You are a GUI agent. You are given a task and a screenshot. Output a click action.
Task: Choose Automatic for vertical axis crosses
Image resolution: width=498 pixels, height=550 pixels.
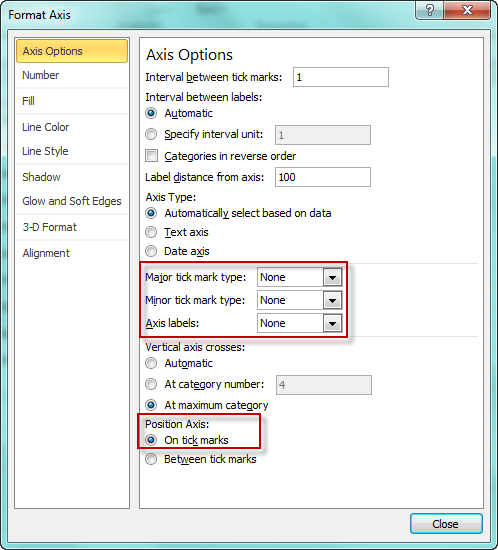pyautogui.click(x=151, y=363)
